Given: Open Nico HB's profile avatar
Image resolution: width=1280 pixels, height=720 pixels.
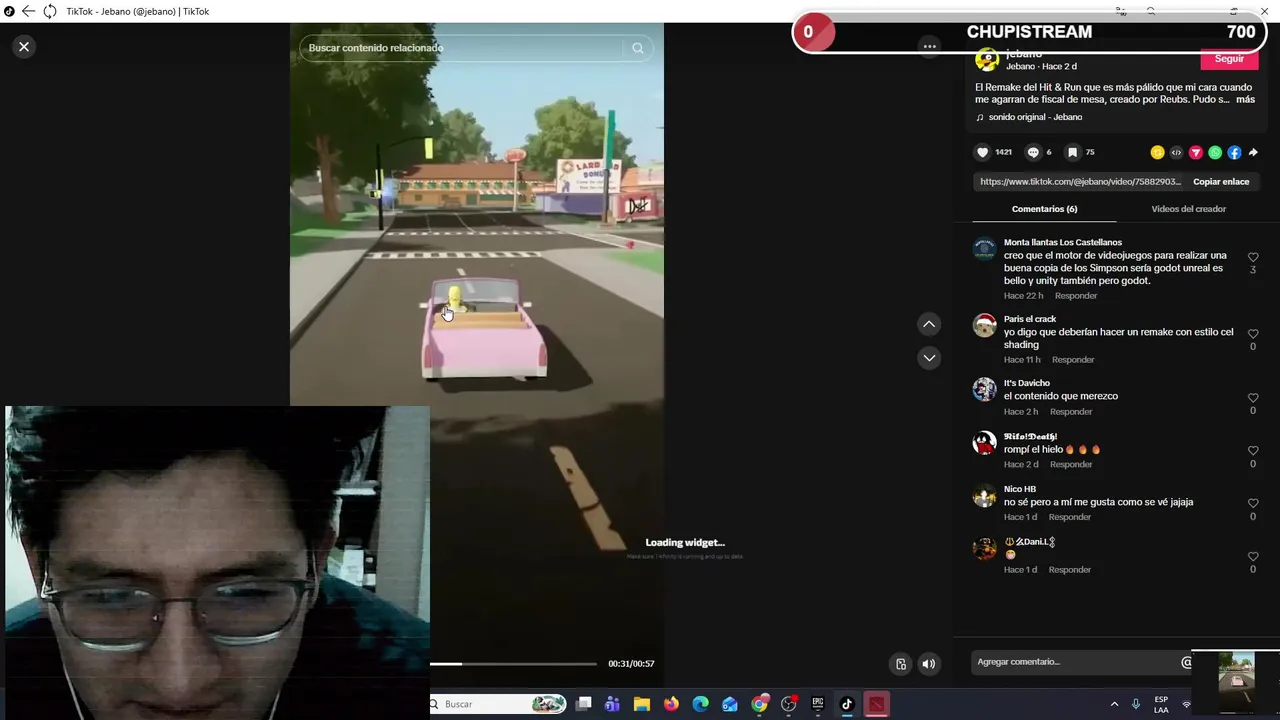Looking at the screenshot, I should [985, 495].
